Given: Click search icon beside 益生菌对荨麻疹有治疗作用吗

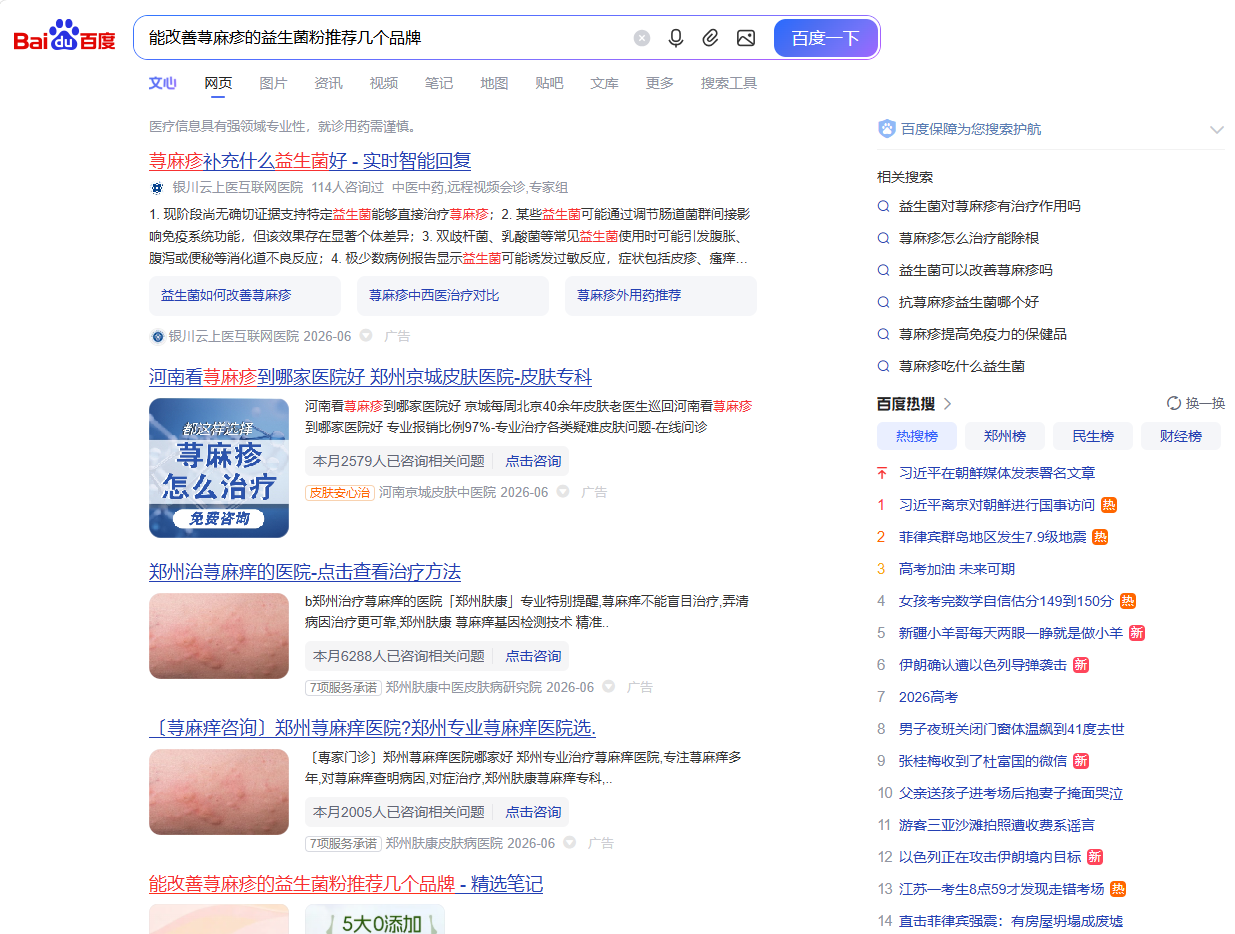Looking at the screenshot, I should pos(883,206).
